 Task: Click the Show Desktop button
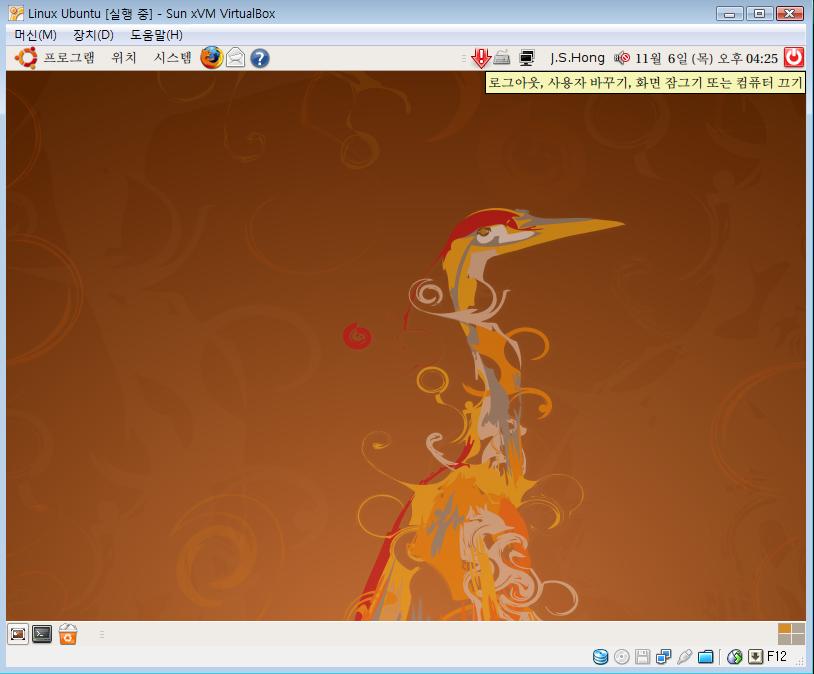point(18,634)
